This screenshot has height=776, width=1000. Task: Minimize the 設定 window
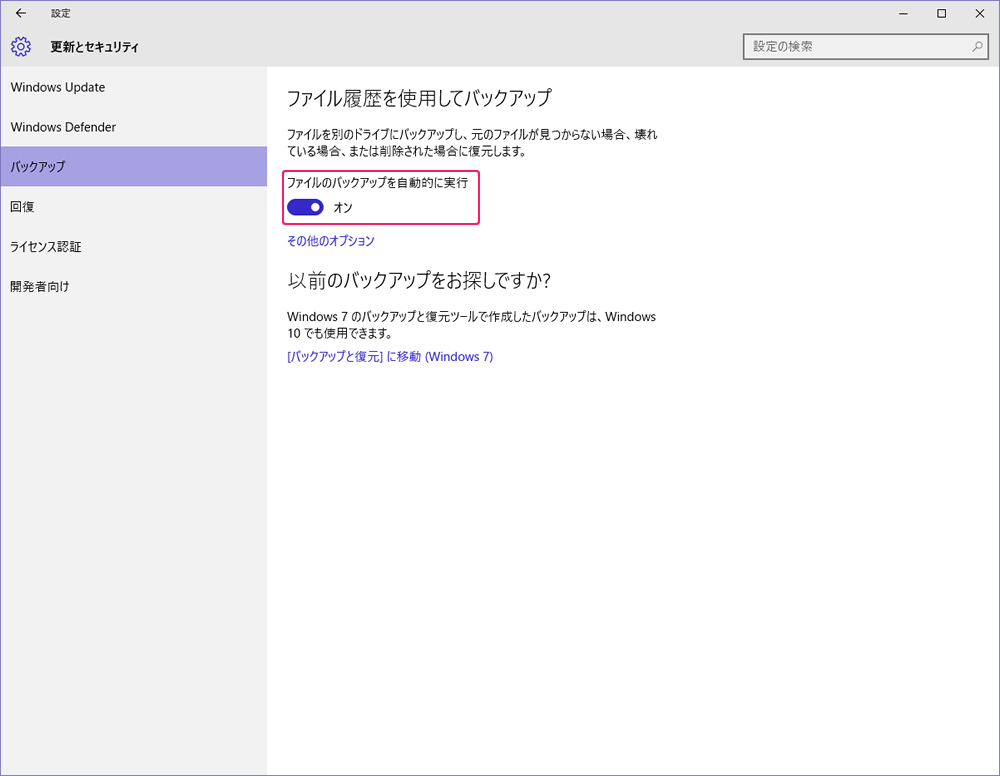[903, 13]
